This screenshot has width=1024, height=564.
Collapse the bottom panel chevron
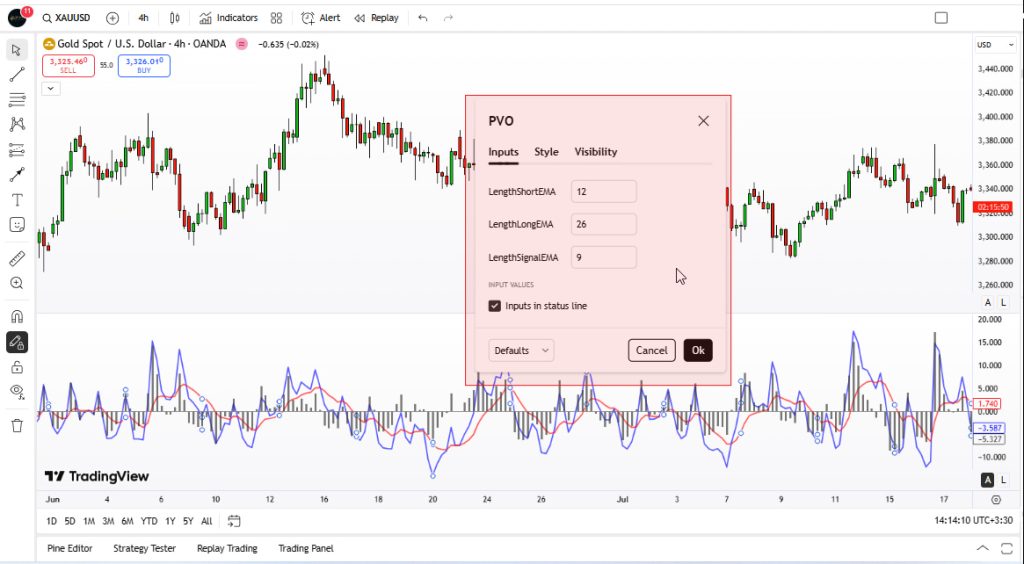[x=982, y=548]
